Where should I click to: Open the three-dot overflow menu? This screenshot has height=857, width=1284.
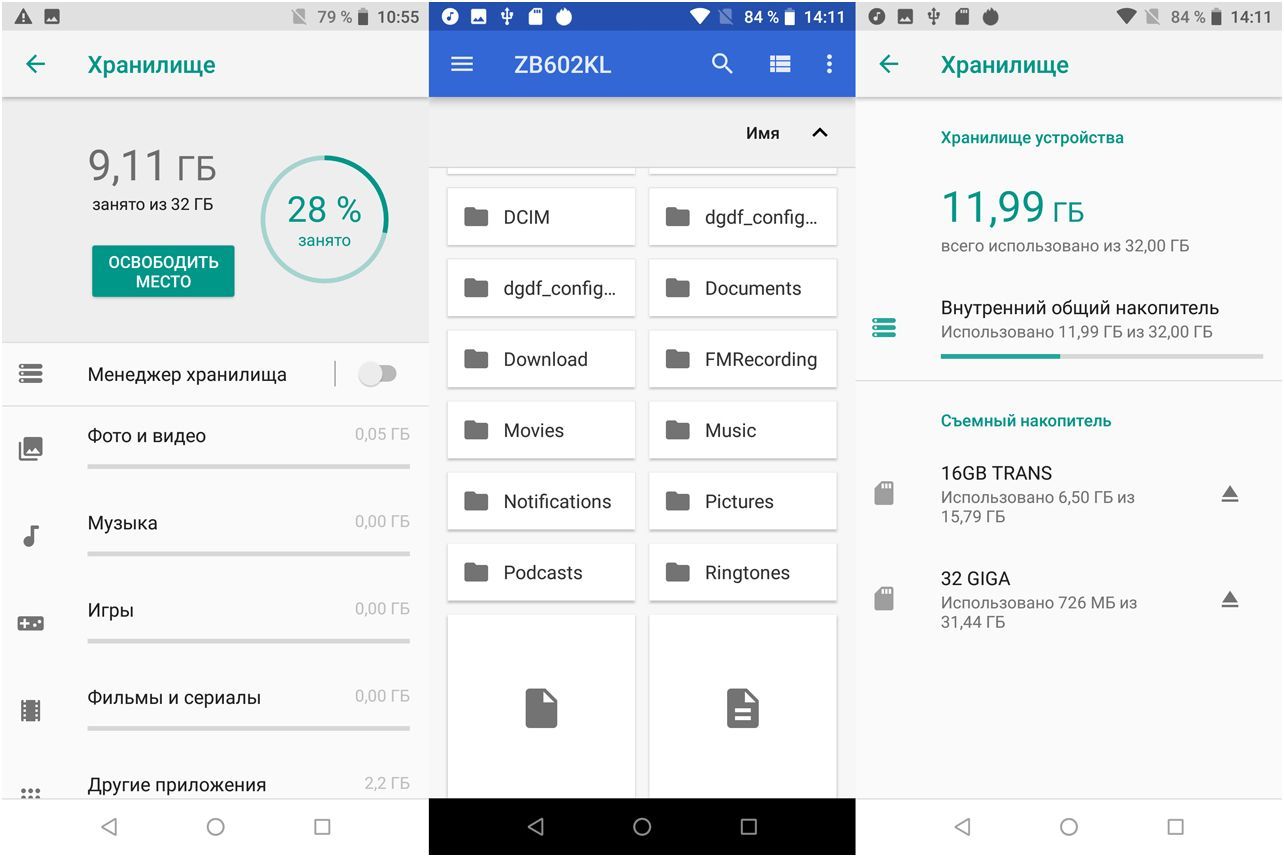click(829, 65)
